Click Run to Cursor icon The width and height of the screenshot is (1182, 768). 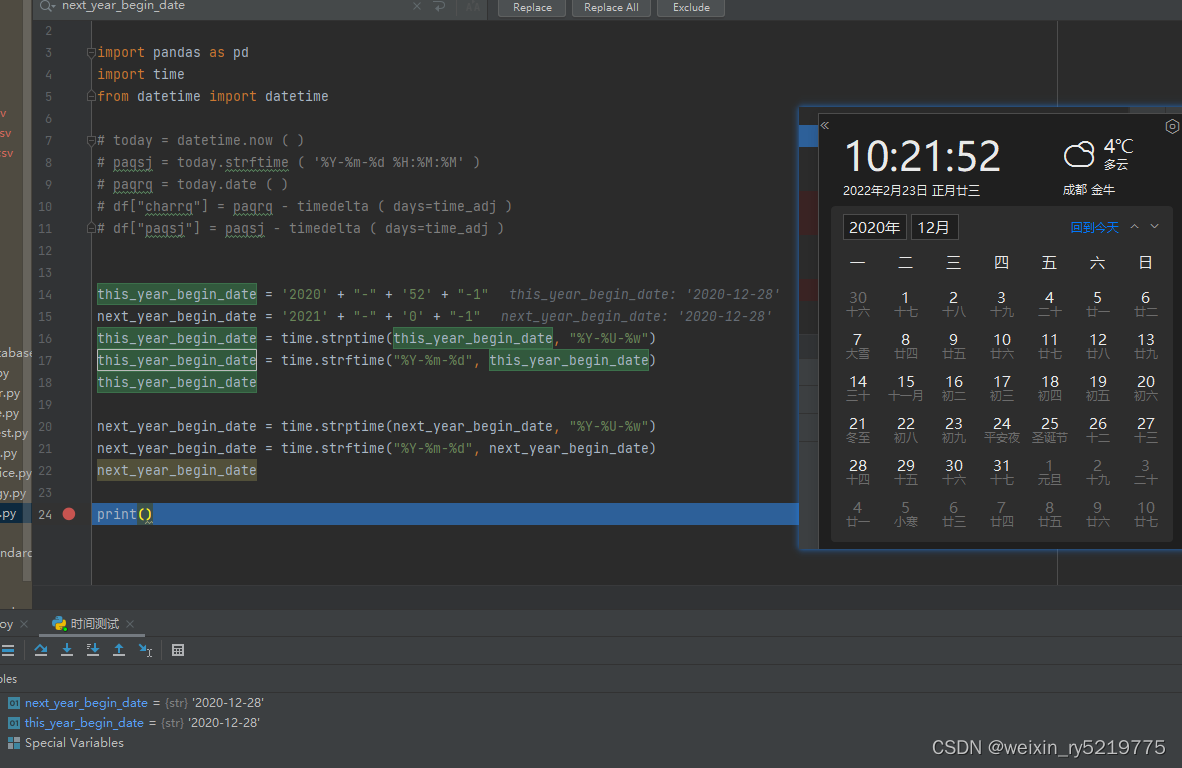pyautogui.click(x=145, y=650)
